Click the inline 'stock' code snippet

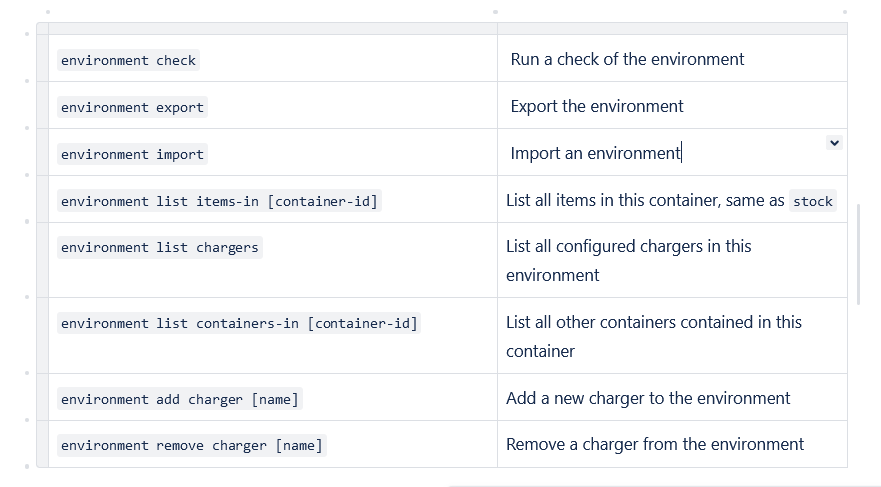click(812, 202)
